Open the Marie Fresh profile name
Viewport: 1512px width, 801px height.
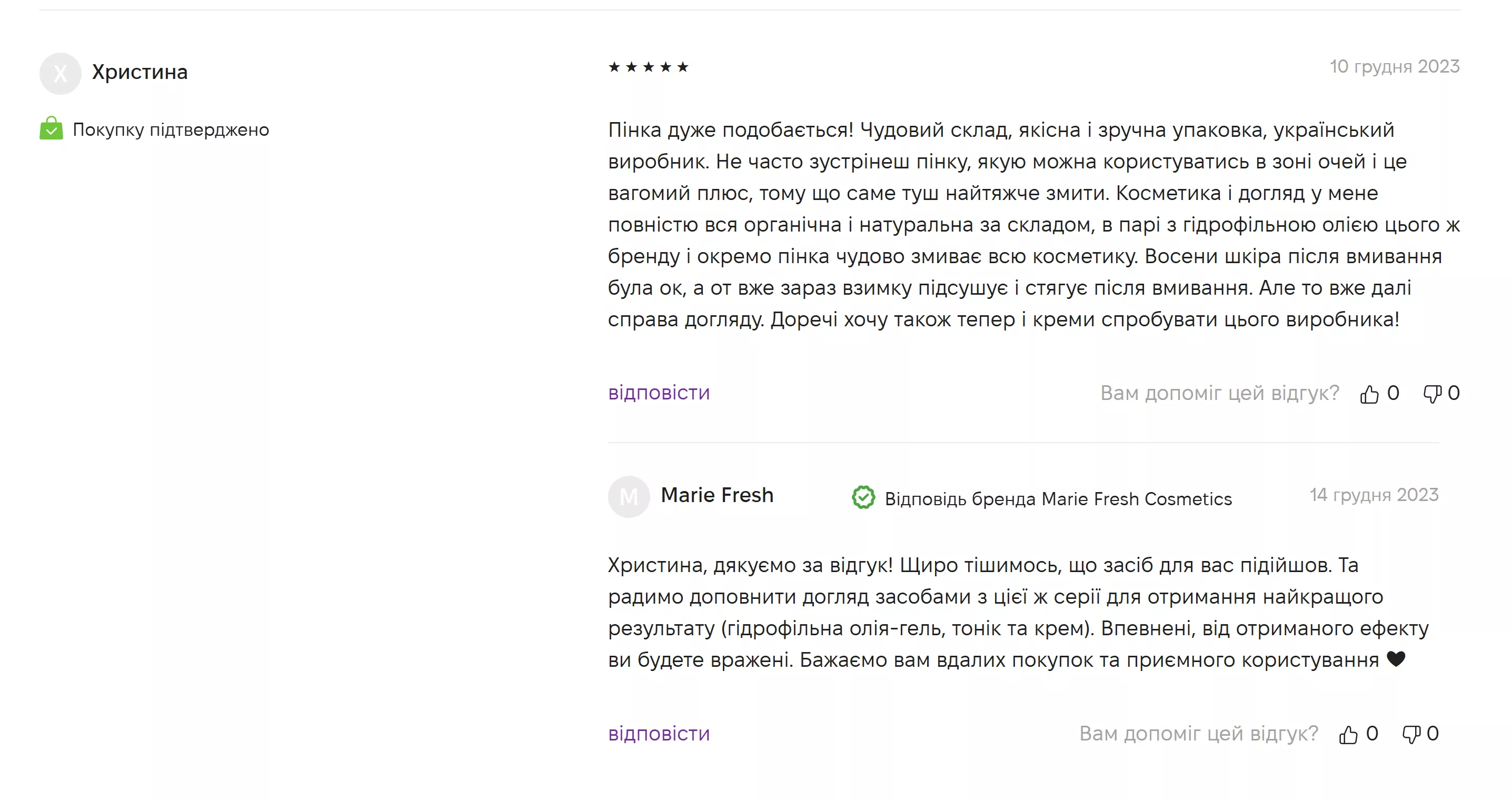pos(717,495)
